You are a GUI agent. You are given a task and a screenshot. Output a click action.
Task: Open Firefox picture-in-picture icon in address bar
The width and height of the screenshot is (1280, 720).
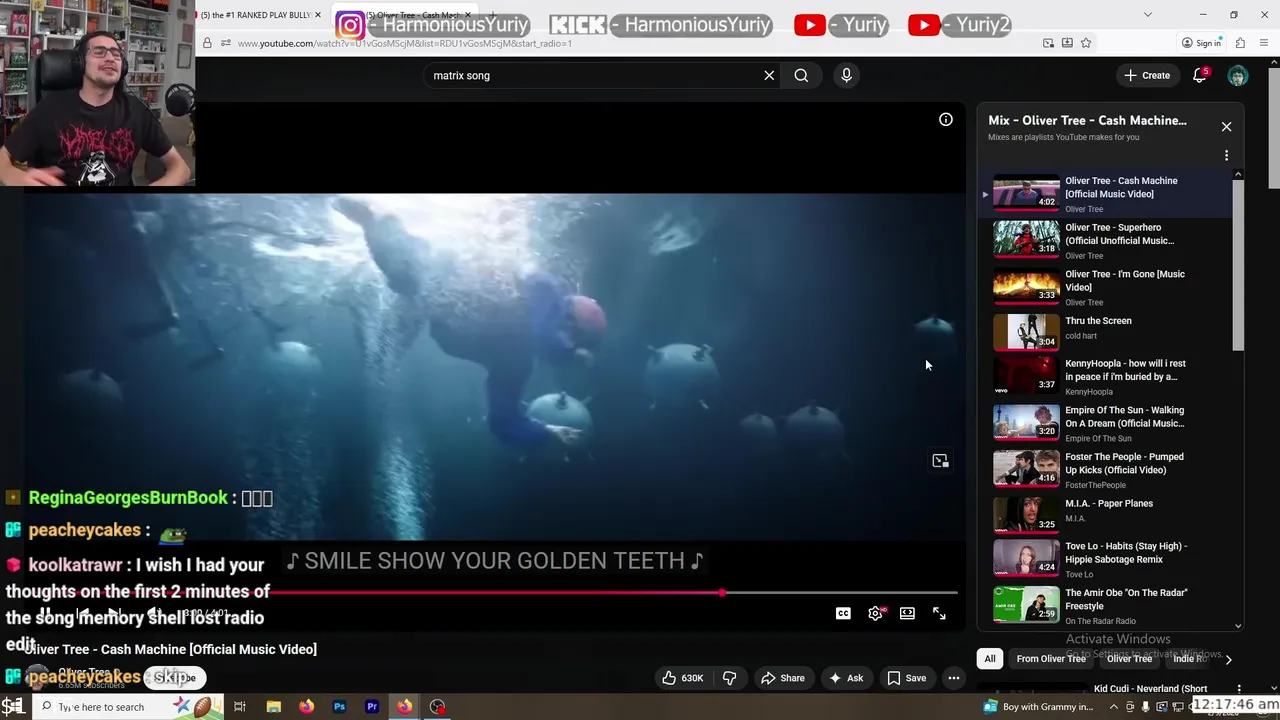pos(1048,43)
